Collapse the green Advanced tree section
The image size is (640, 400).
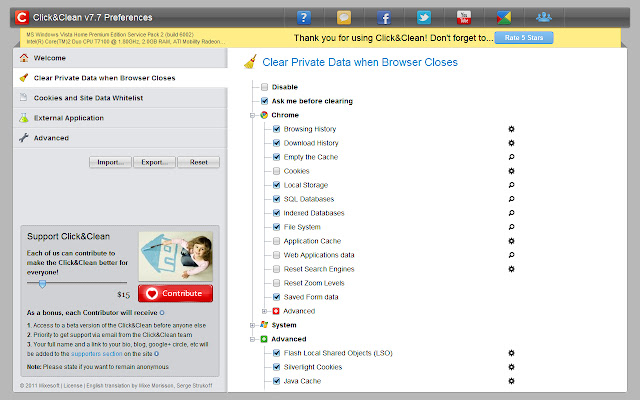pos(252,339)
